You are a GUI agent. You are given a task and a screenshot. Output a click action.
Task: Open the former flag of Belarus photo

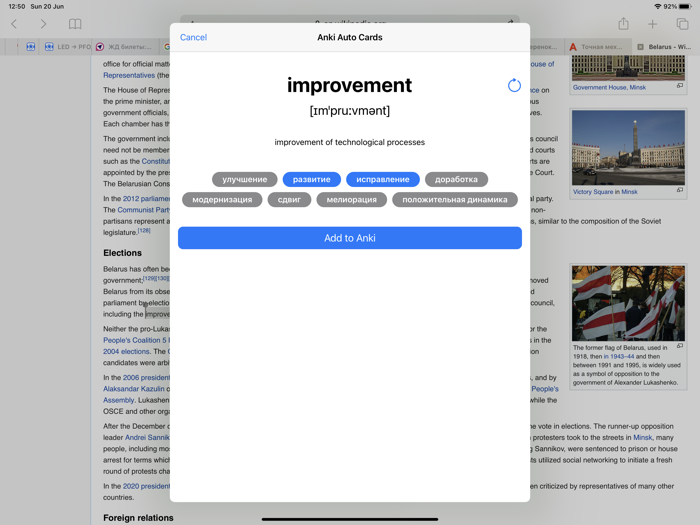[628, 303]
